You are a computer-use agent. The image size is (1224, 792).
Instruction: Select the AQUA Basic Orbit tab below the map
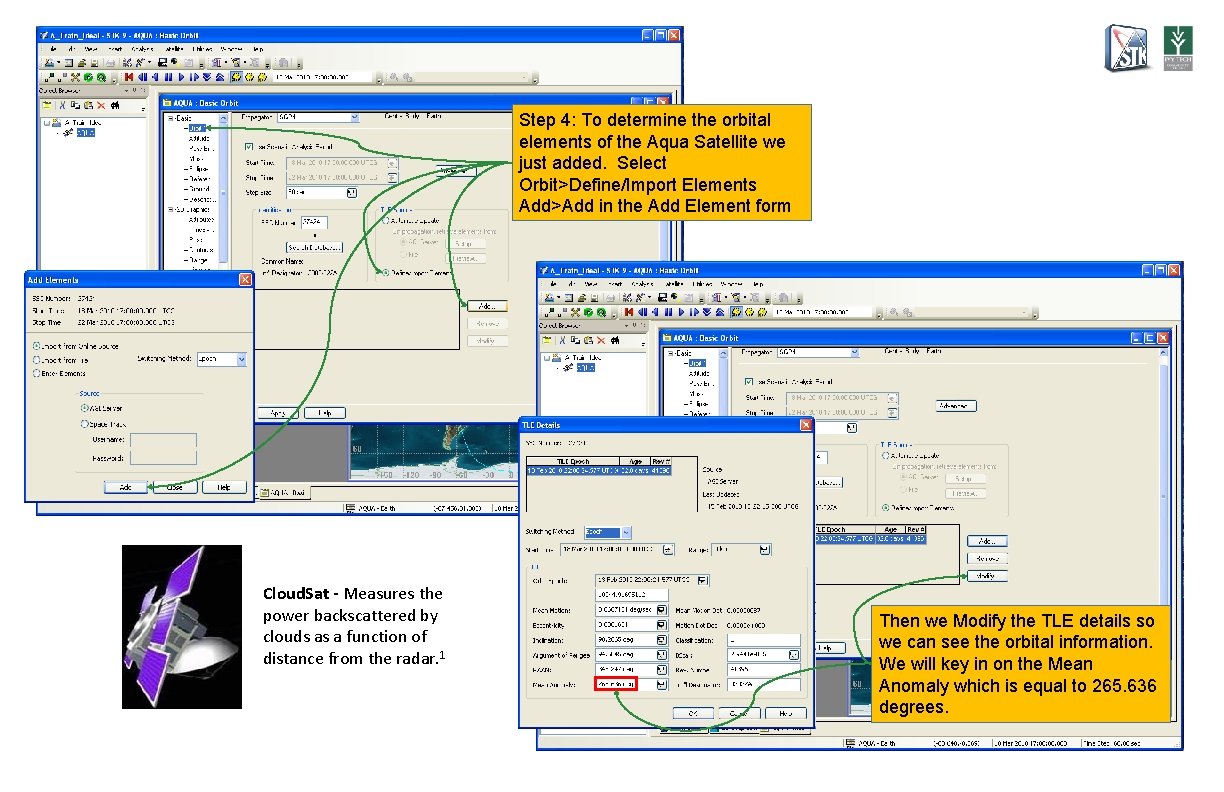[287, 492]
